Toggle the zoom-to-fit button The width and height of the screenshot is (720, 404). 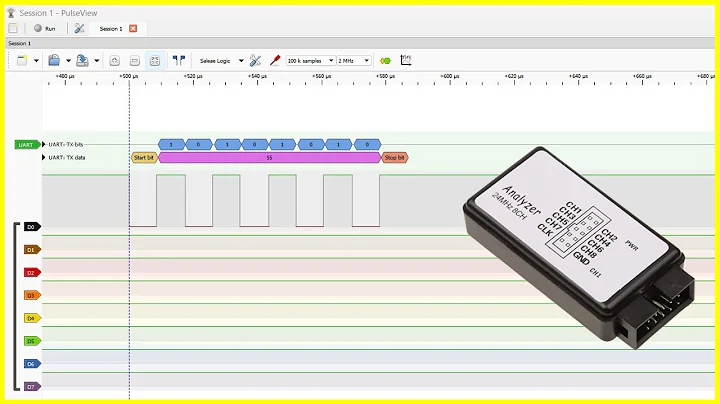pyautogui.click(x=155, y=61)
